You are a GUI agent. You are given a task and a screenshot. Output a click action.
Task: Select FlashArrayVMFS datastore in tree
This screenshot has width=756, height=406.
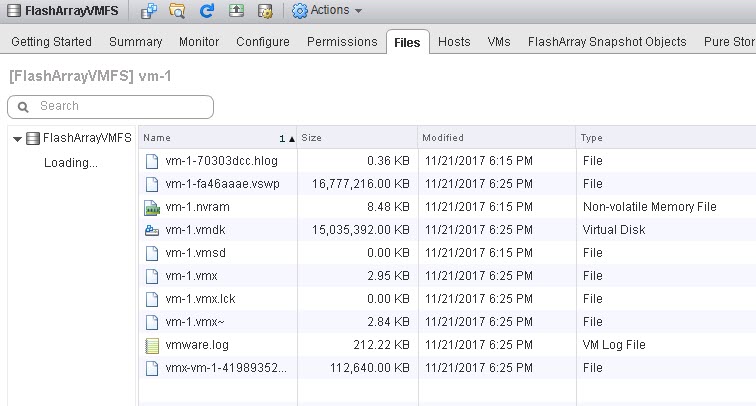pyautogui.click(x=87, y=138)
